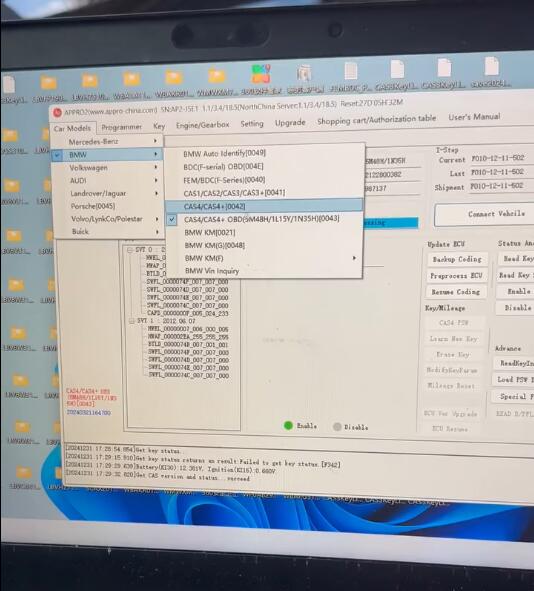Click the Backup Coding button
The width and height of the screenshot is (534, 591).
457,259
